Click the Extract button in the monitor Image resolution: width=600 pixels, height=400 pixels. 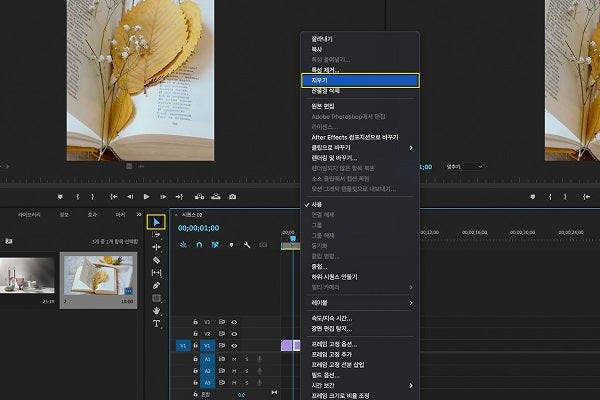click(x=216, y=197)
